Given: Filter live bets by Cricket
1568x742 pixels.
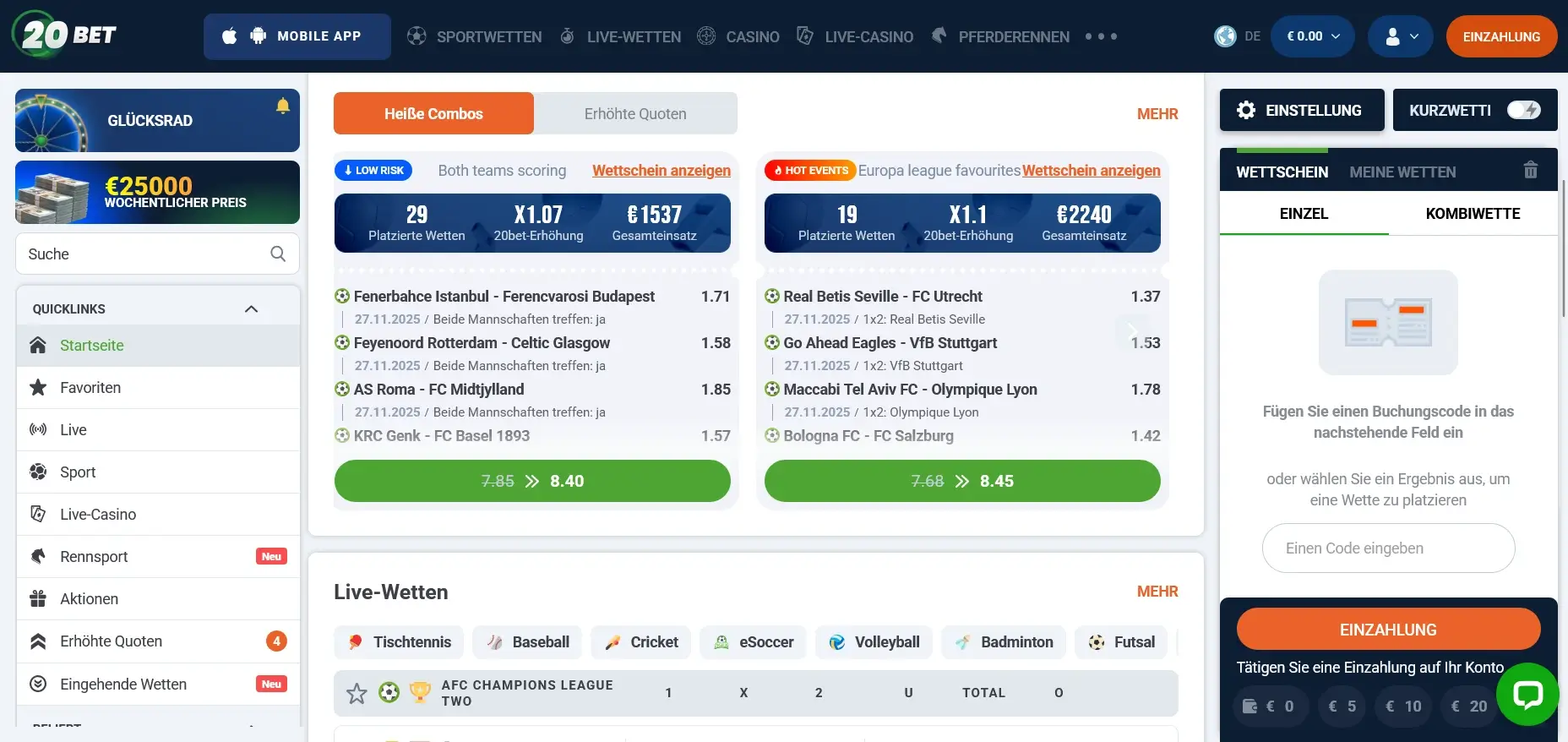Looking at the screenshot, I should (640, 642).
